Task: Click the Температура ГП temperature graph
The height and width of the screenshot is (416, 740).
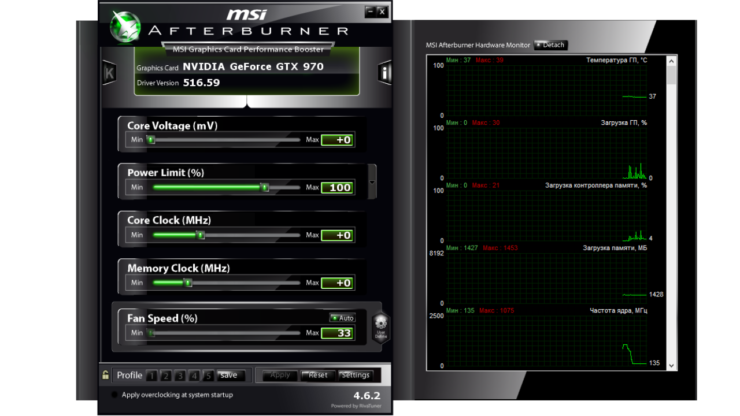Action: point(546,90)
